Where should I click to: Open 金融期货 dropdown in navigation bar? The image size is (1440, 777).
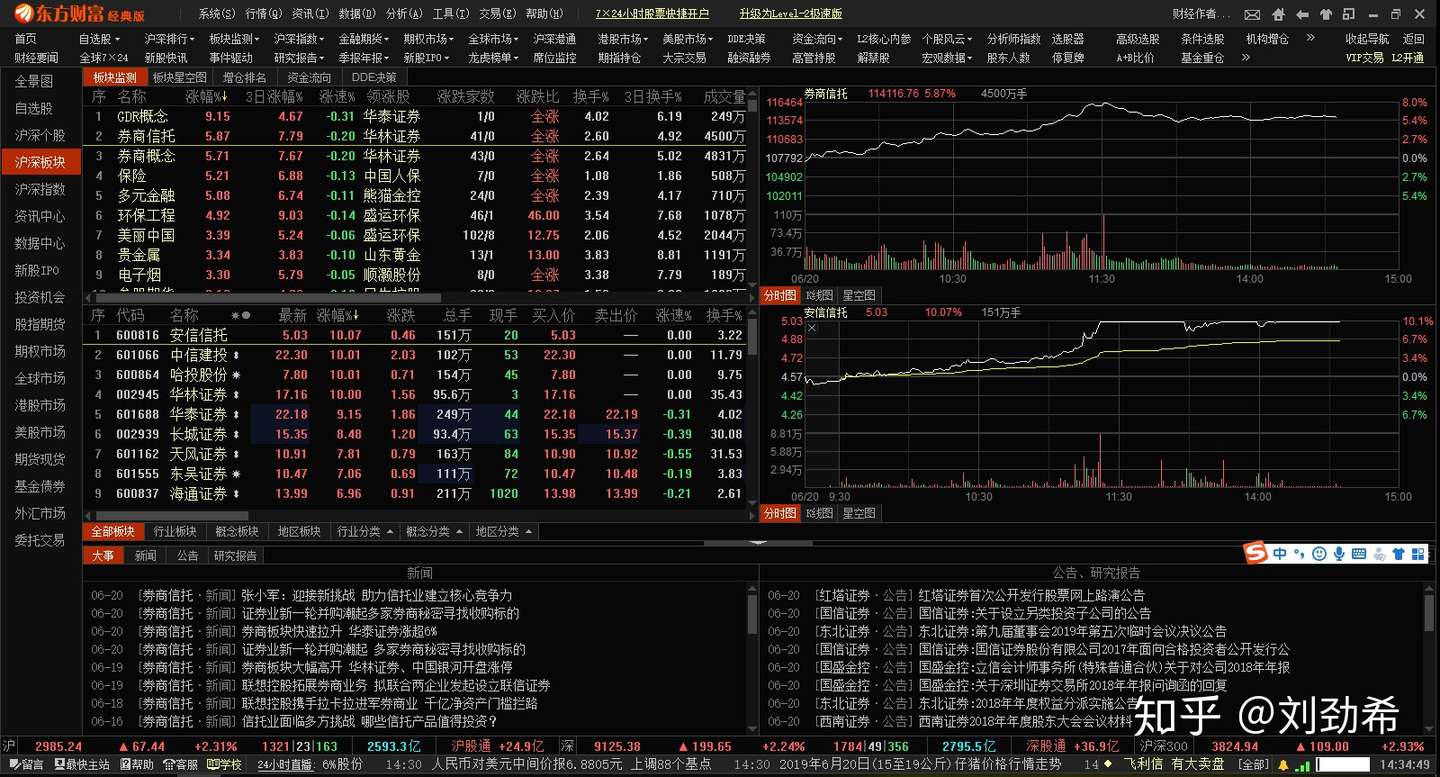click(364, 38)
